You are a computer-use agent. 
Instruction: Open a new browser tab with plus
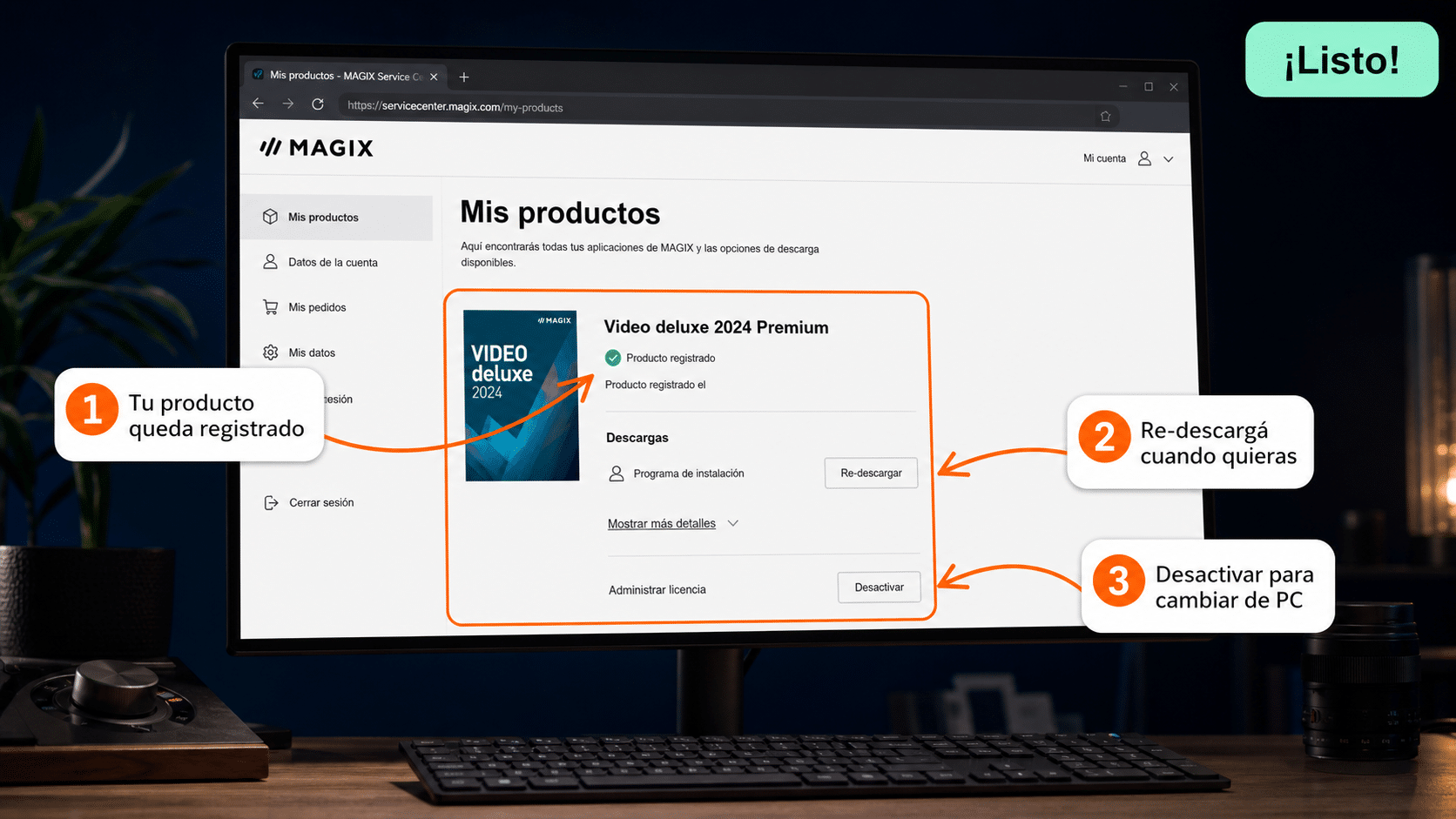click(464, 77)
